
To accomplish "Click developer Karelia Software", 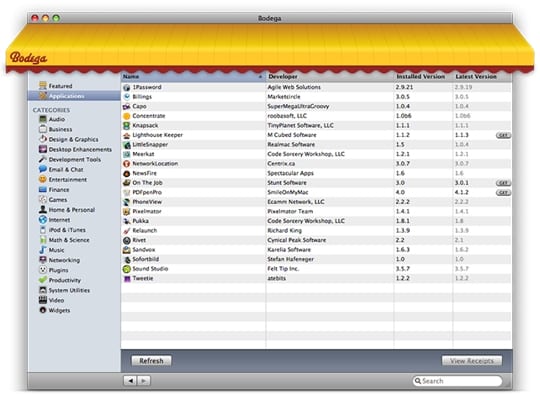I will coord(289,250).
